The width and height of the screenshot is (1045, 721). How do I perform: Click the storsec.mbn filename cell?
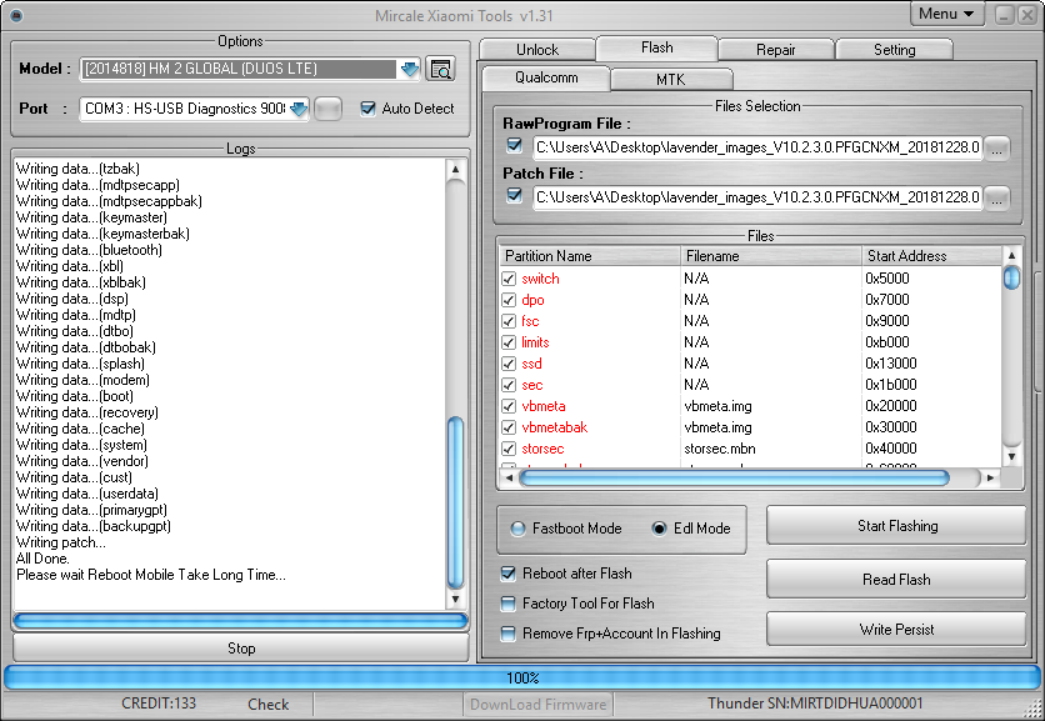tap(720, 448)
